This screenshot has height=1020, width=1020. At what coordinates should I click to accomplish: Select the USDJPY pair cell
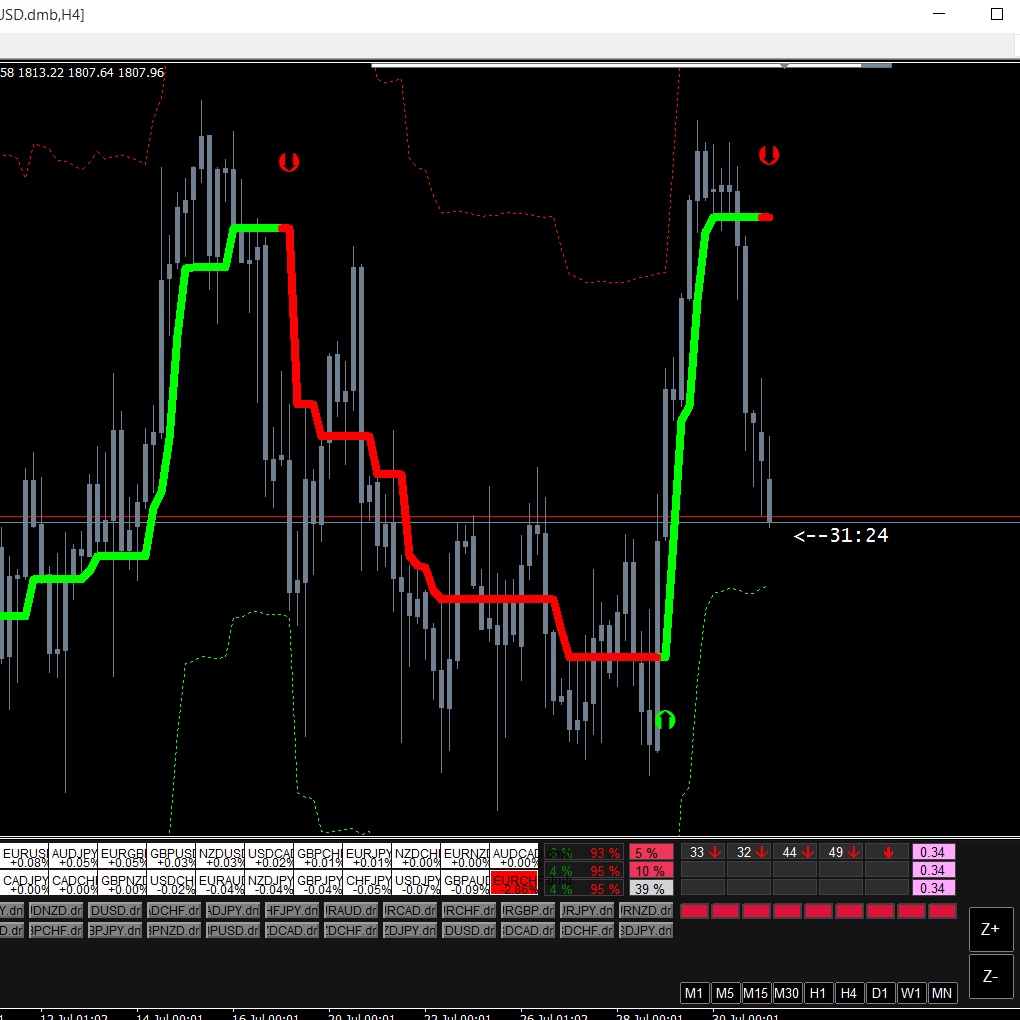pos(416,883)
